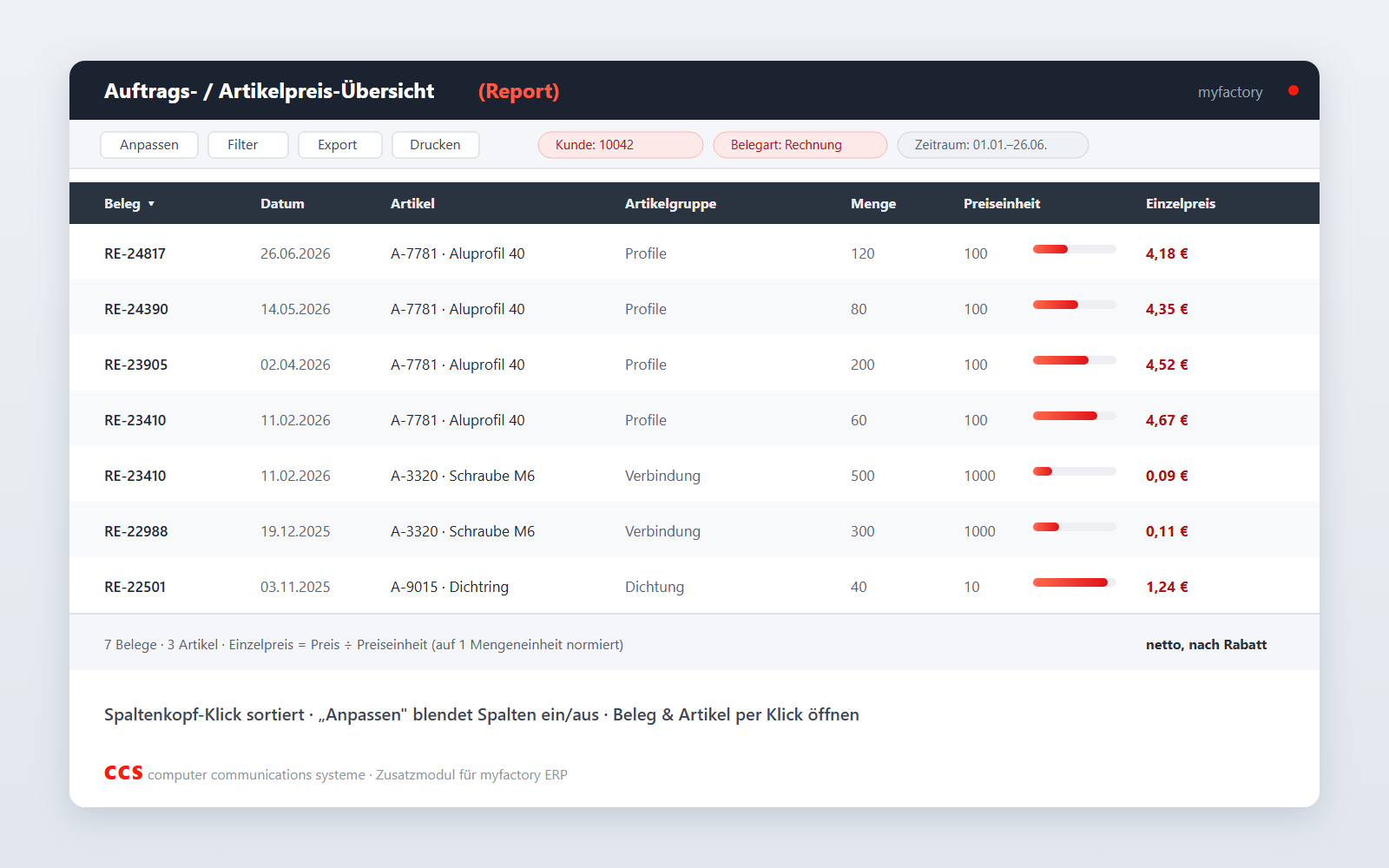Viewport: 1389px width, 868px height.
Task: Print the report with Drucken
Action: 436,145
